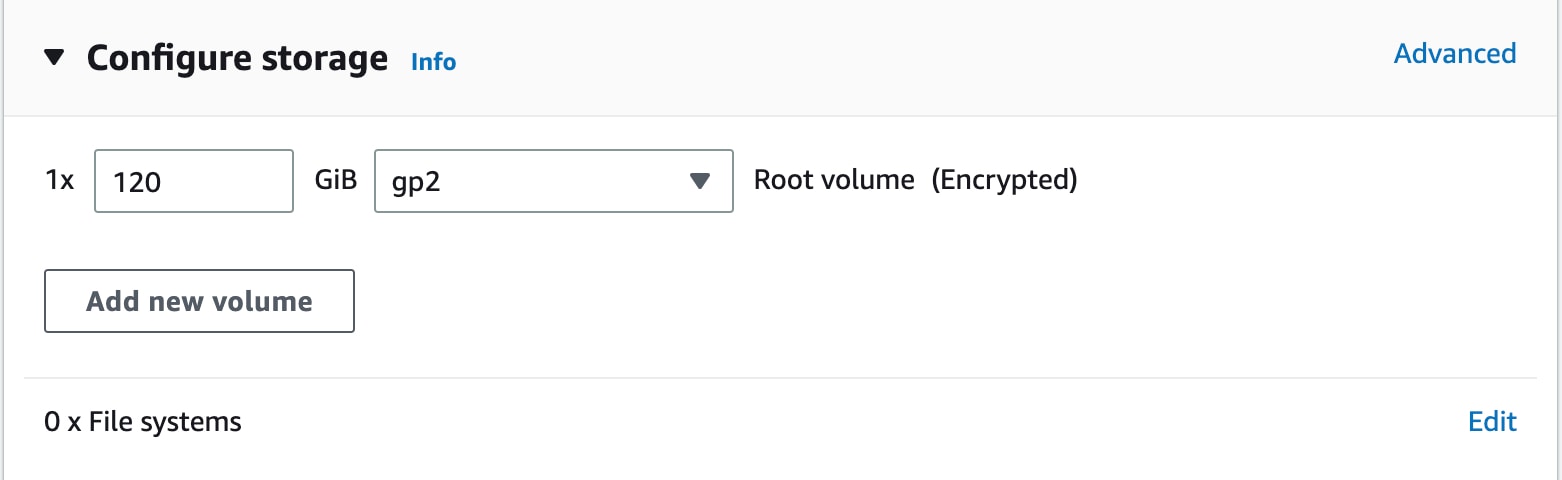Image resolution: width=1562 pixels, height=480 pixels.
Task: Select the Root volume label text
Action: (x=834, y=180)
